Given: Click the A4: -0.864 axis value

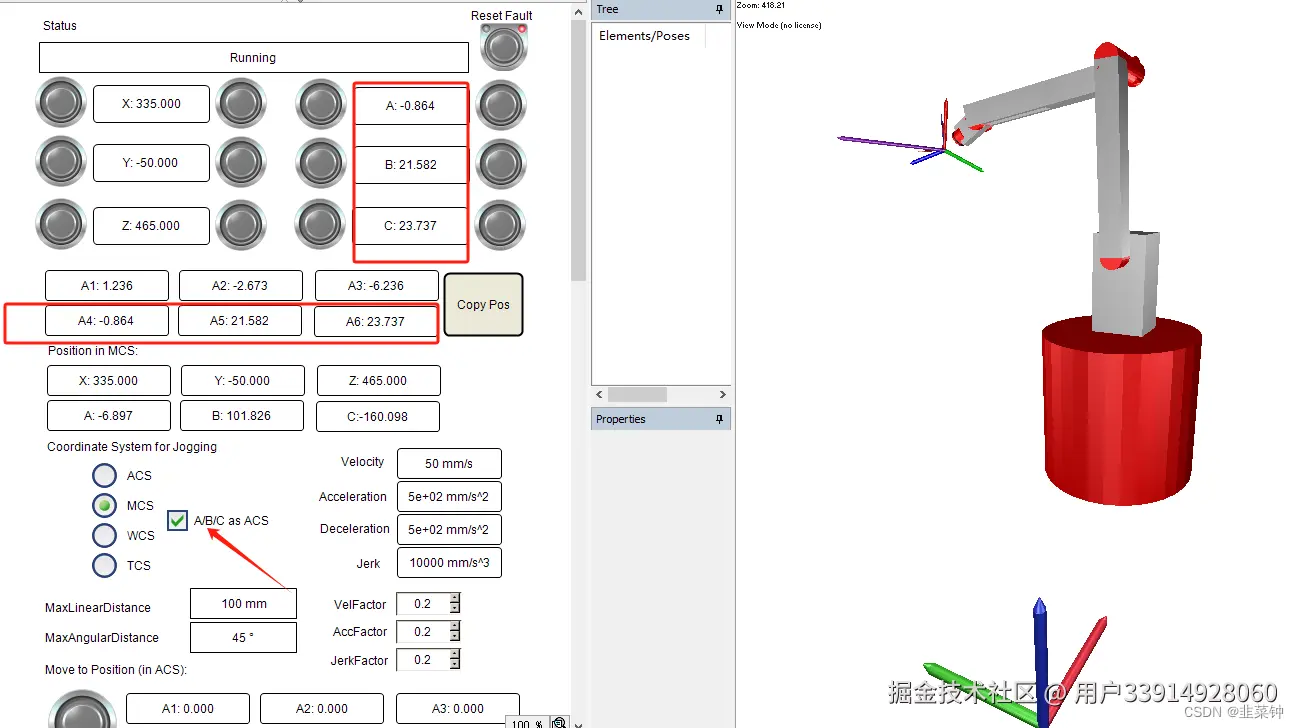Looking at the screenshot, I should 106,321.
